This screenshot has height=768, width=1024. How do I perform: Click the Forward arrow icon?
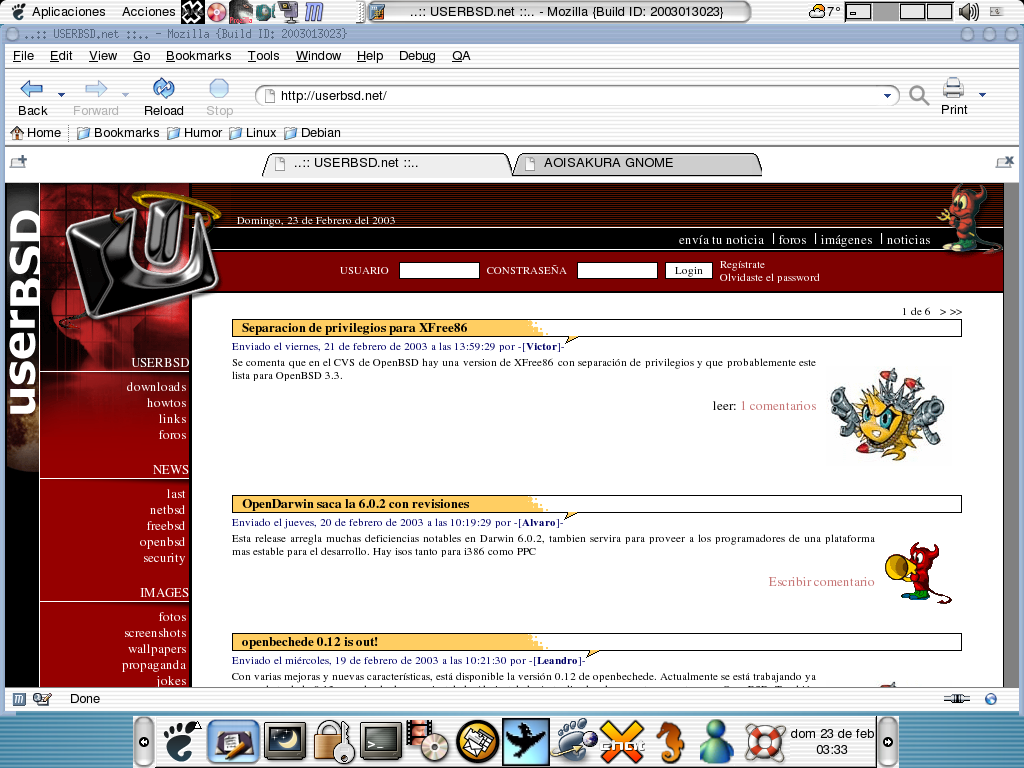(96, 88)
